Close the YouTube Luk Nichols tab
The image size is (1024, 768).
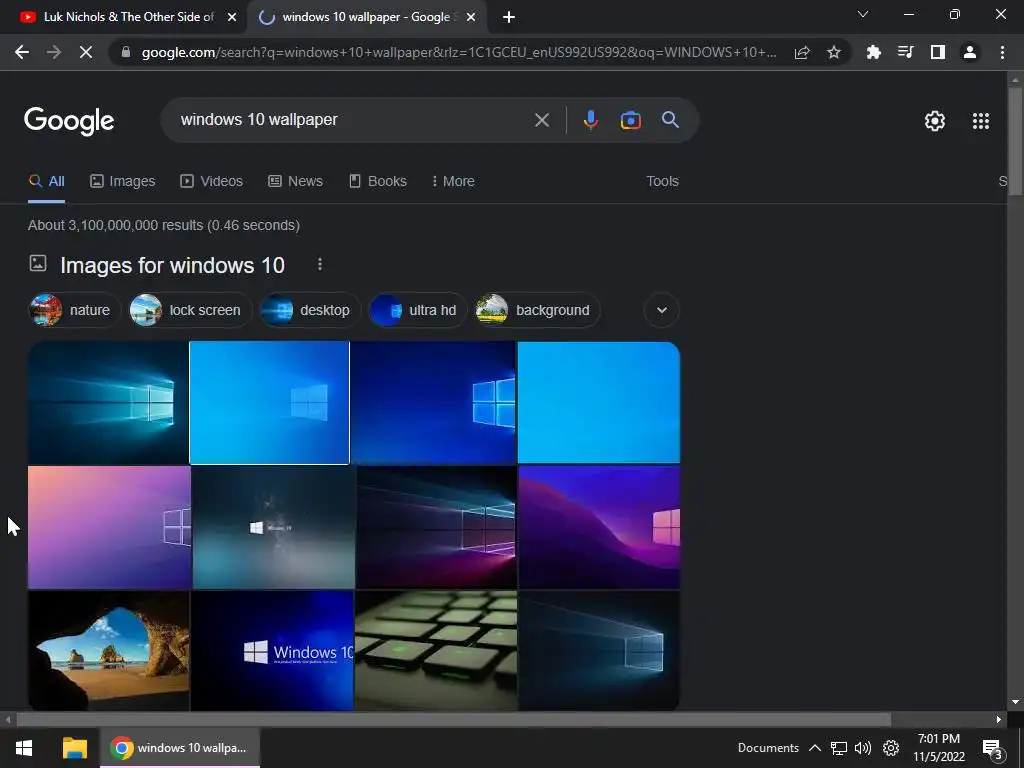pyautogui.click(x=231, y=17)
